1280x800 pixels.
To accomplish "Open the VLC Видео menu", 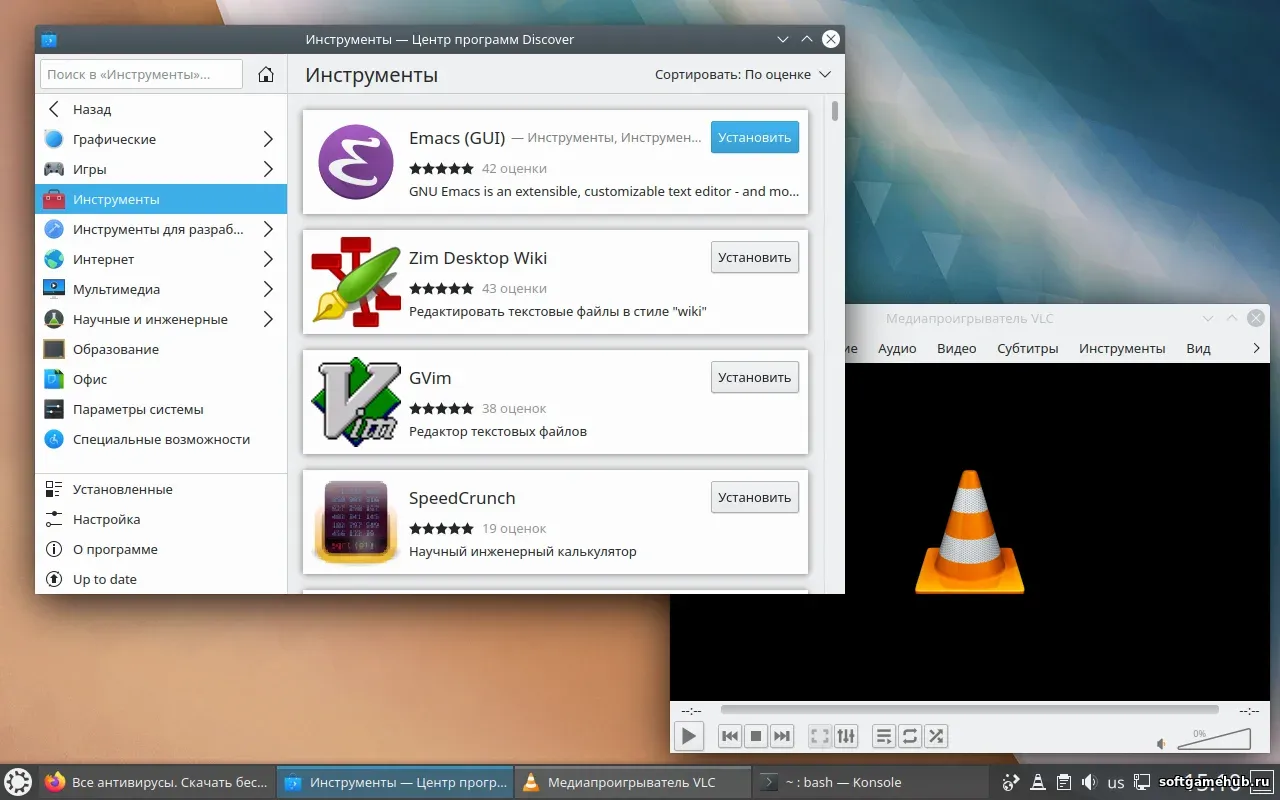I will (x=956, y=348).
